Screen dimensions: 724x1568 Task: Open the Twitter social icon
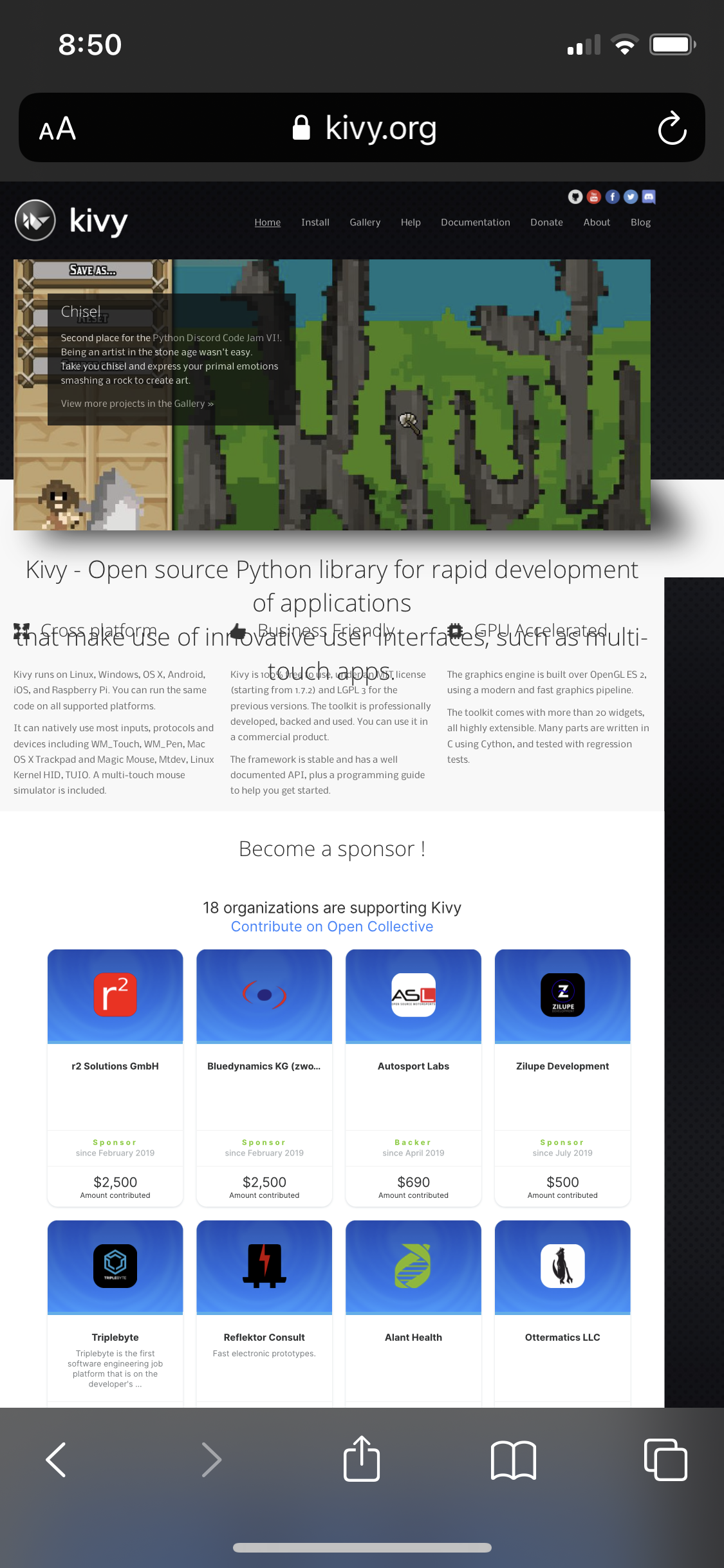pos(631,197)
